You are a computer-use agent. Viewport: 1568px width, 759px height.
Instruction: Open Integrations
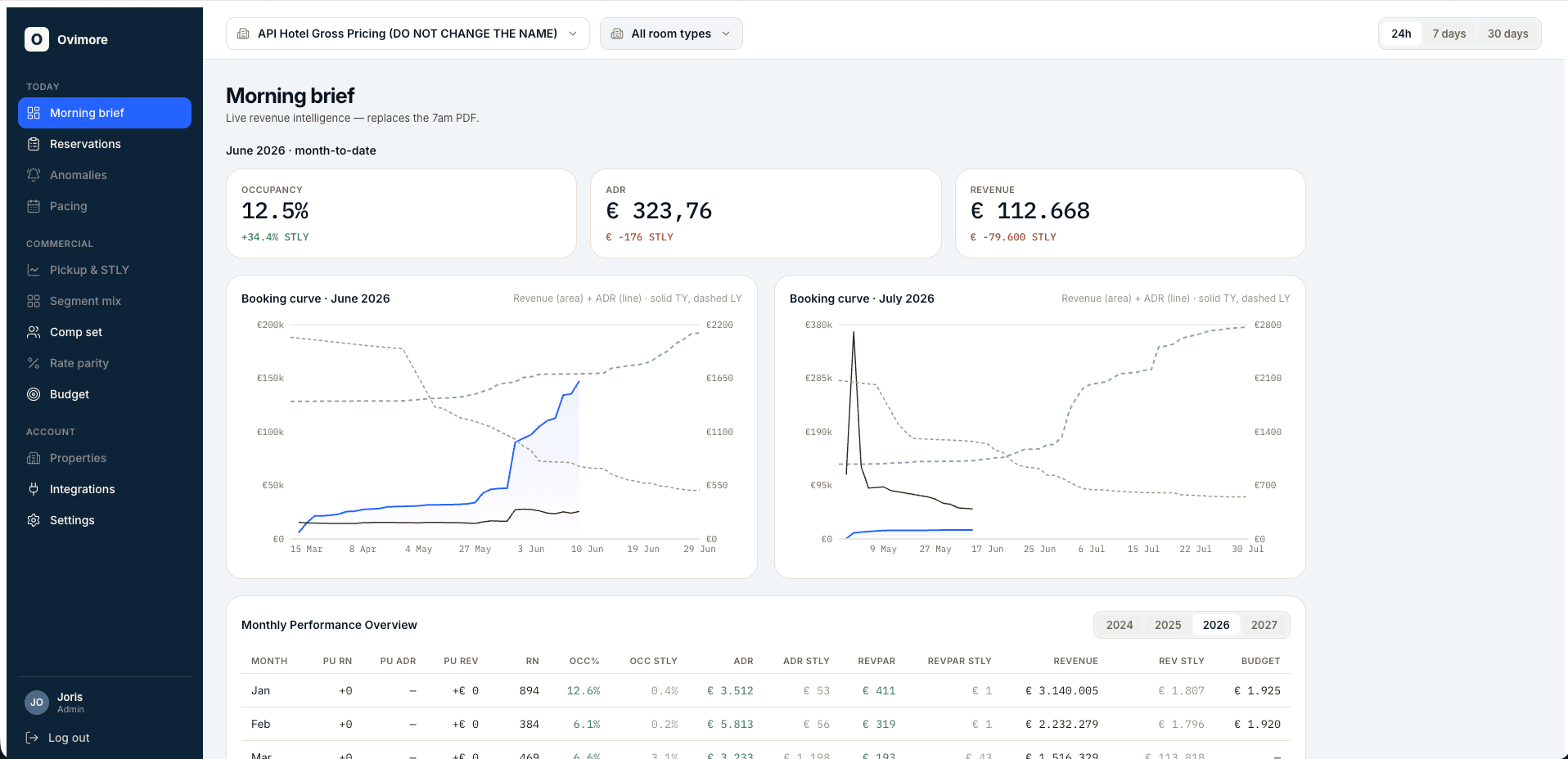coord(105,489)
